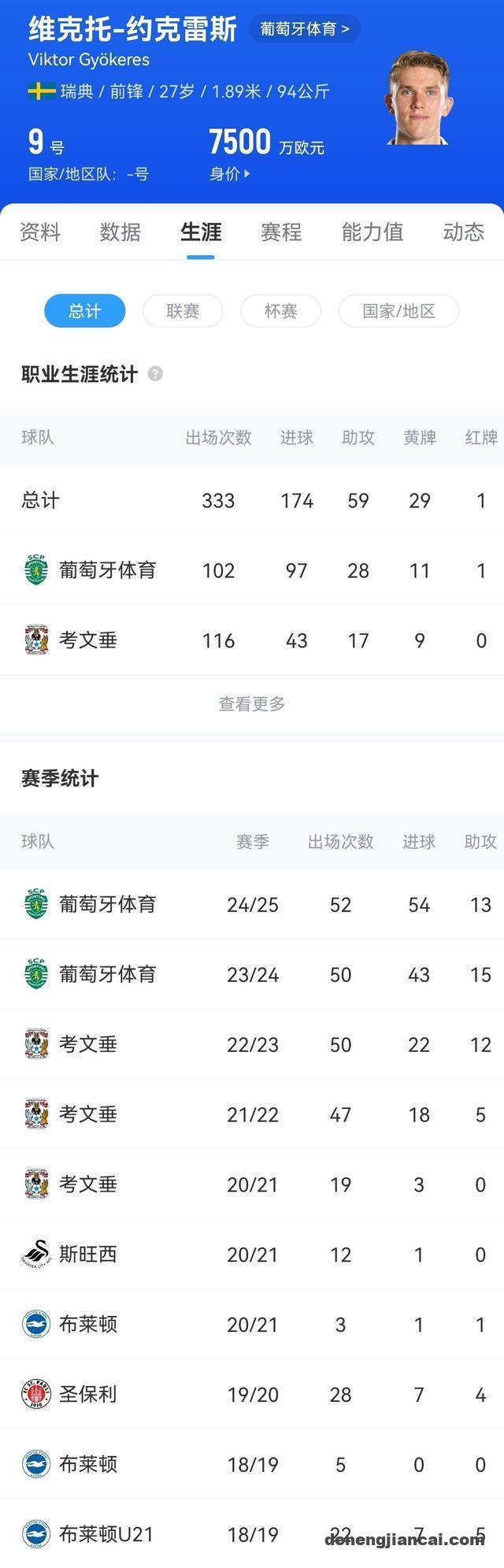Switch to the 数据 tab
504x1568 pixels.
[x=120, y=232]
